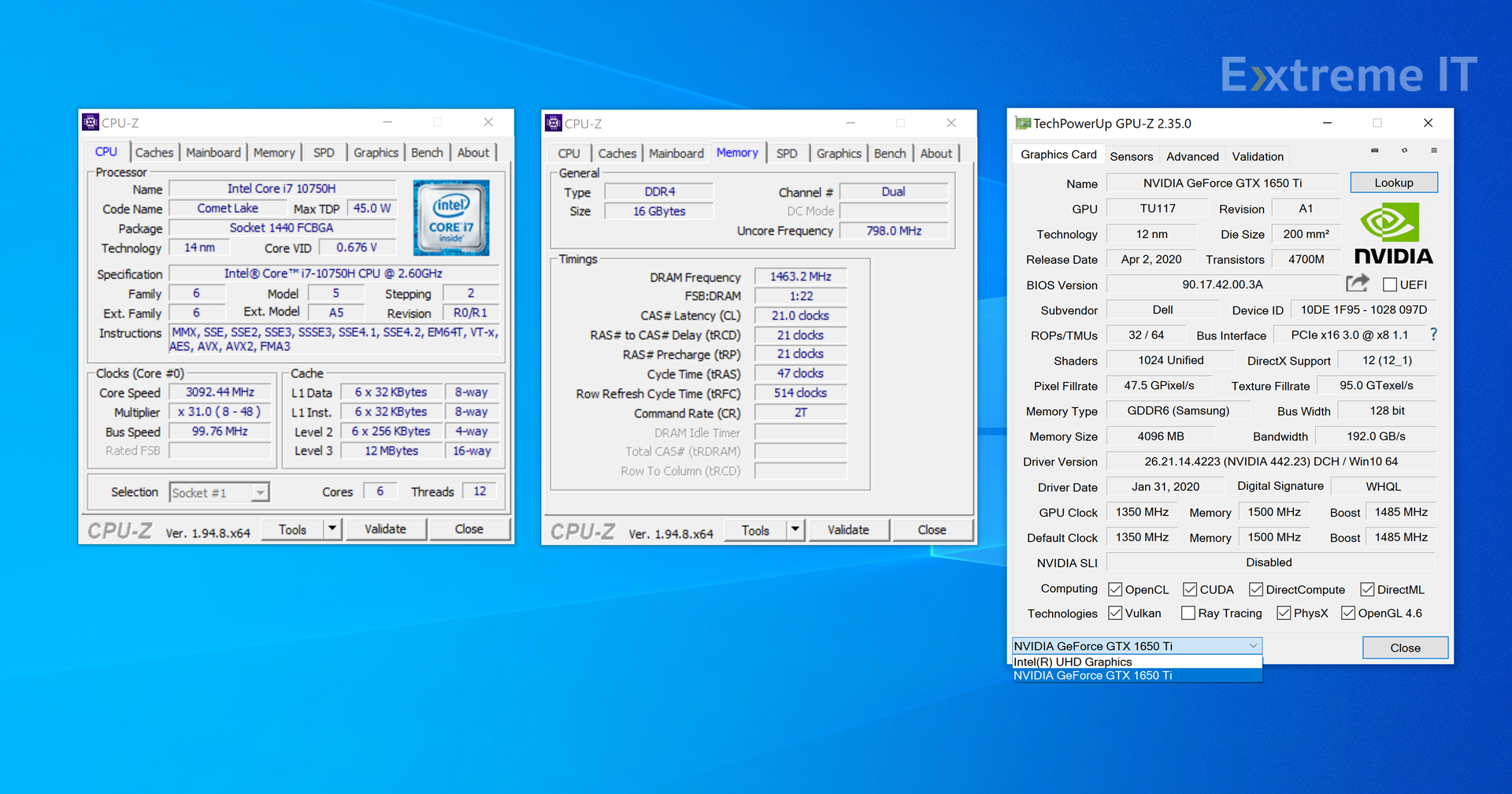Click the Lookup button in GPU-Z
Viewport: 1512px width, 794px height.
click(1394, 183)
